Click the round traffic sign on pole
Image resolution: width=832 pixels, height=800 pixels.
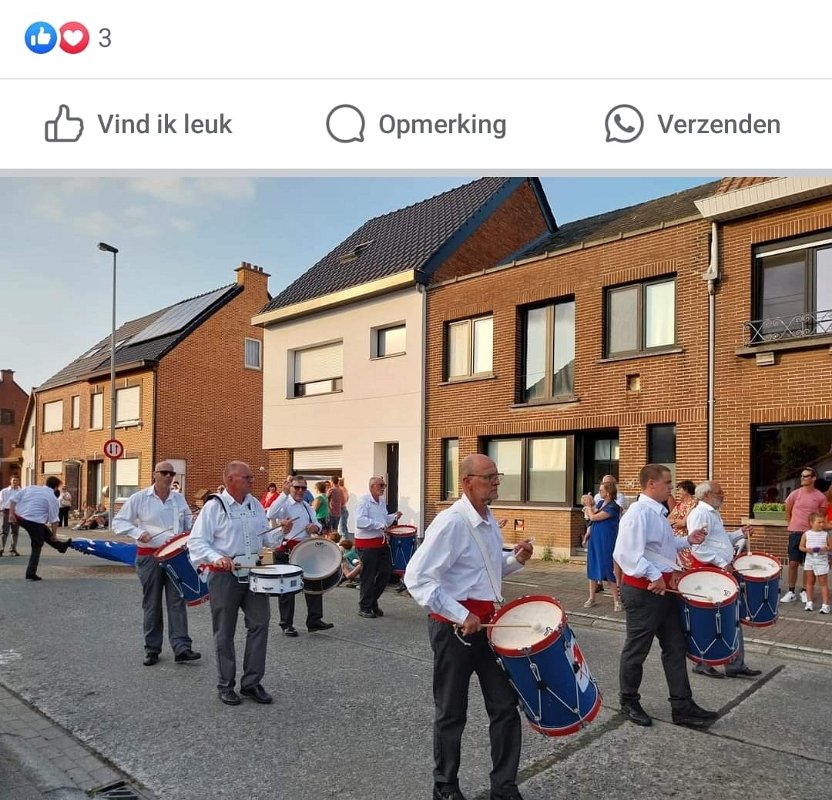[x=114, y=449]
